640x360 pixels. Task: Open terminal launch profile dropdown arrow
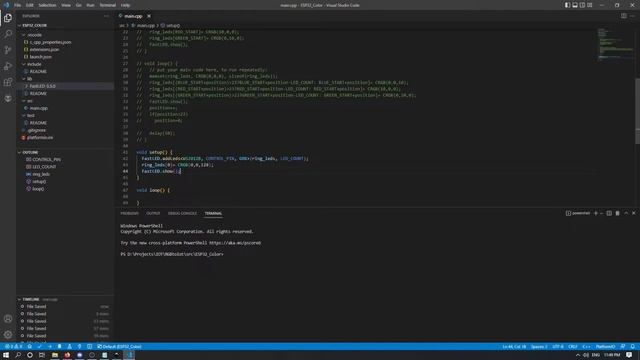[x=601, y=213]
